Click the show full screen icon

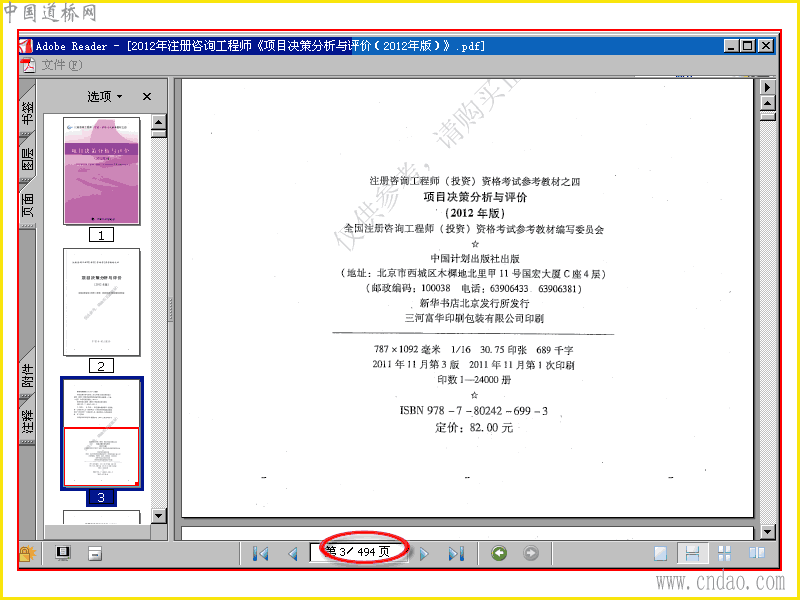pos(63,554)
